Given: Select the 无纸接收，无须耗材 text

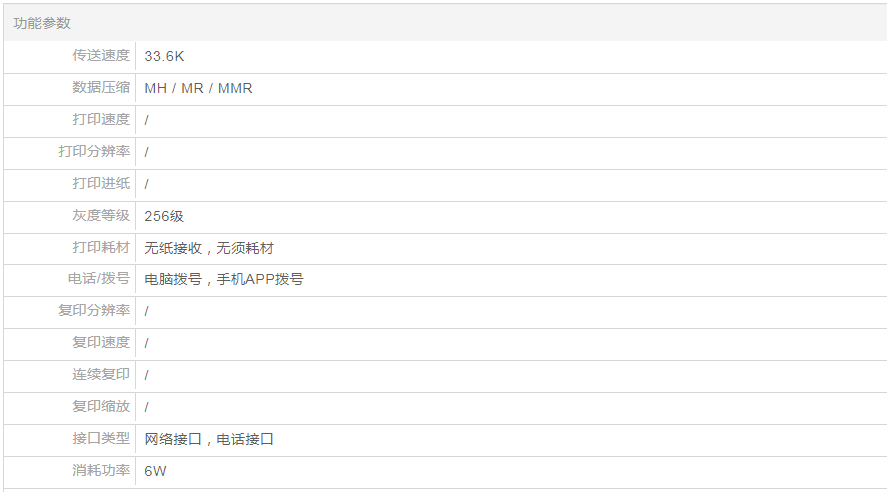Looking at the screenshot, I should coord(208,248).
